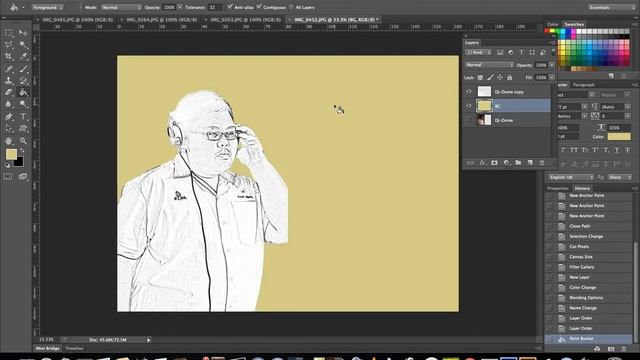Image resolution: width=640 pixels, height=360 pixels.
Task: Select the Magic Wand tool
Action: coord(23,44)
